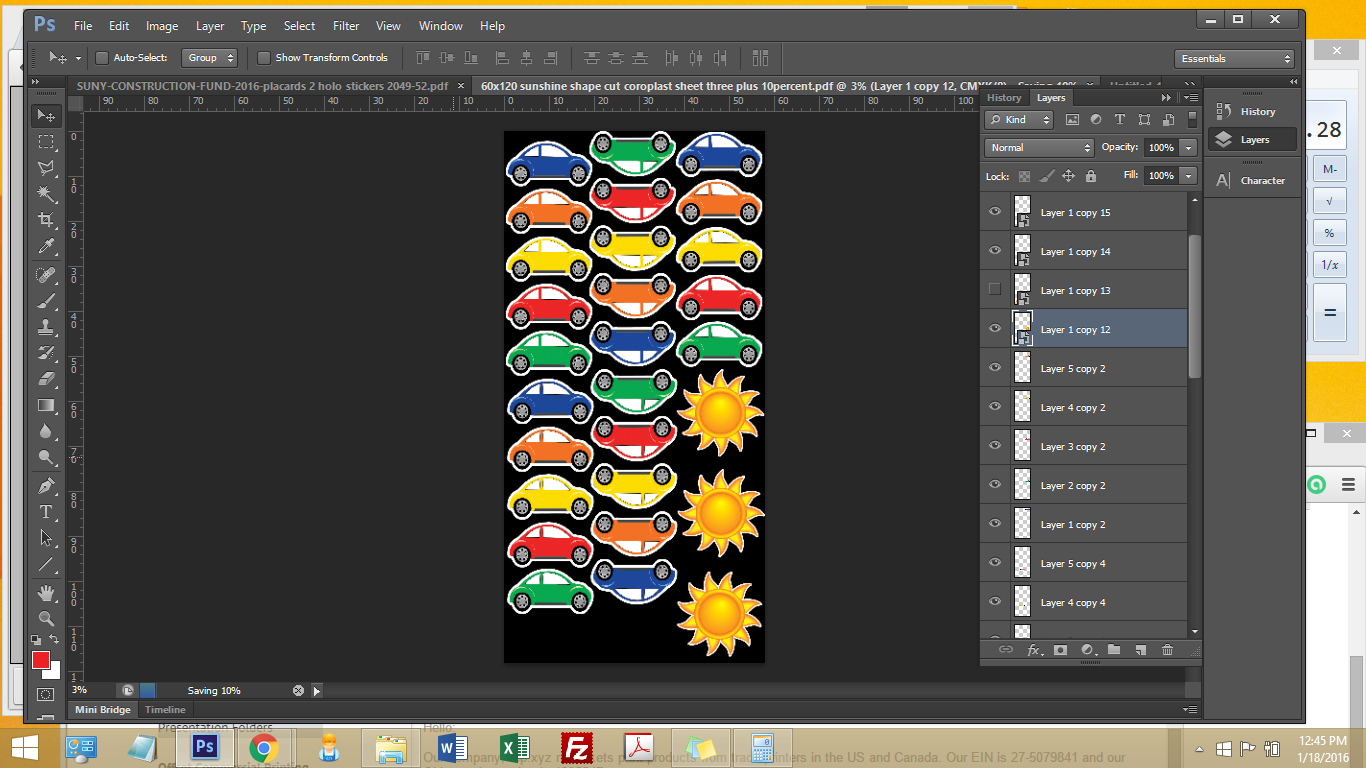Screen dimensions: 1366x768
Task: Select the Crop tool
Action: point(46,219)
